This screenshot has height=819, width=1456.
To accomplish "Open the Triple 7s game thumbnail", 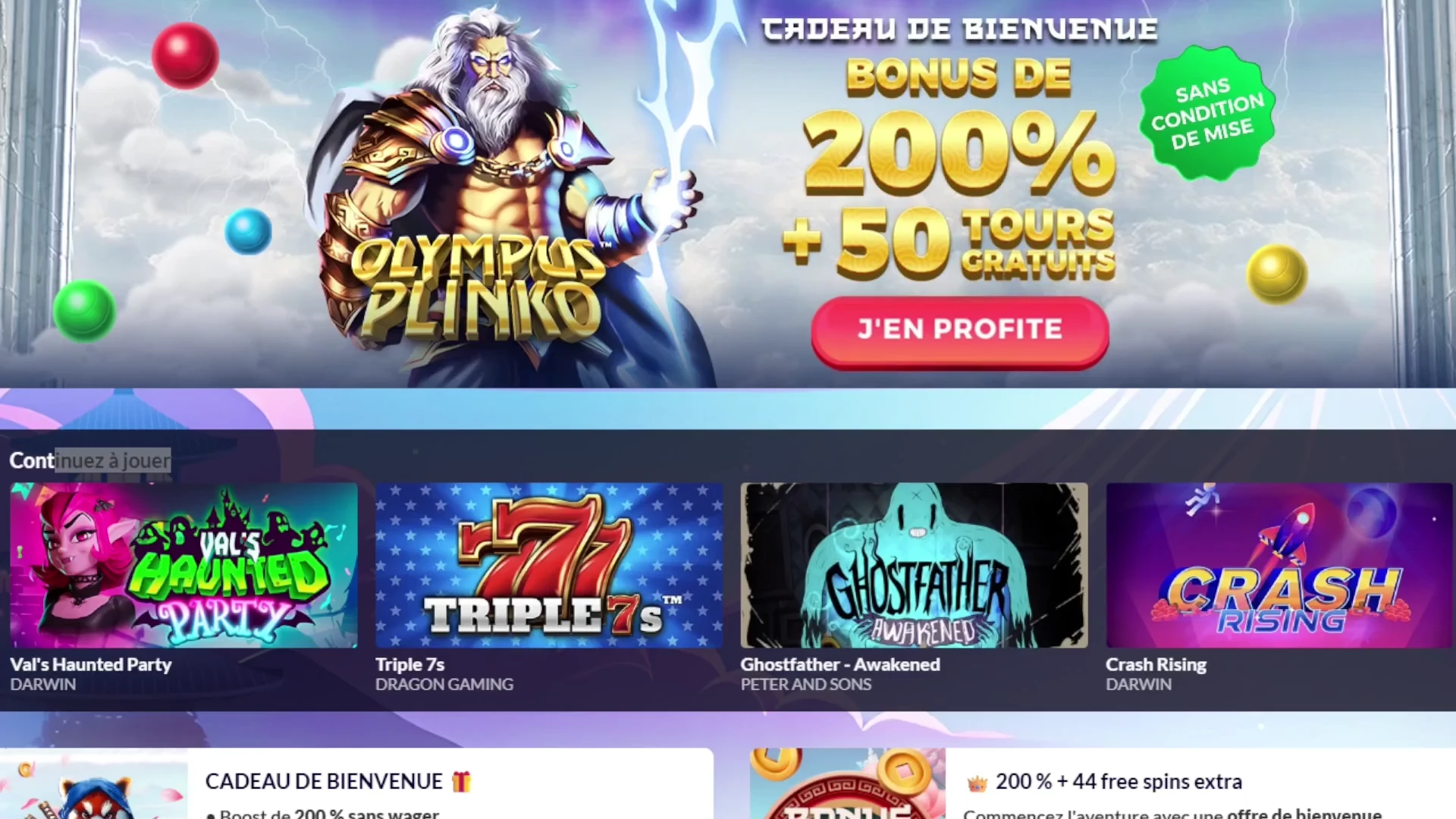I will (549, 565).
